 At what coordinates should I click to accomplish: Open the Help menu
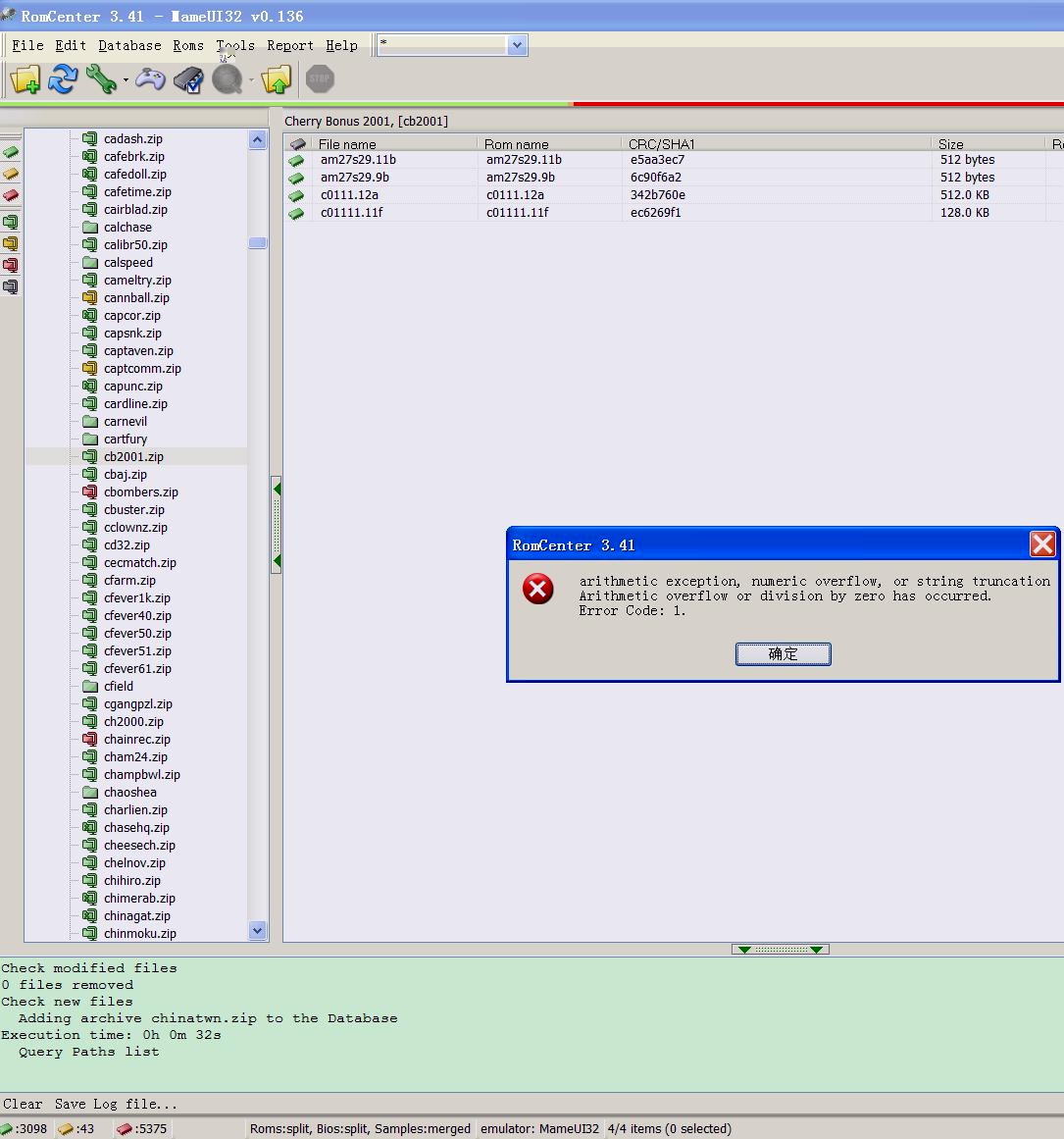click(341, 46)
